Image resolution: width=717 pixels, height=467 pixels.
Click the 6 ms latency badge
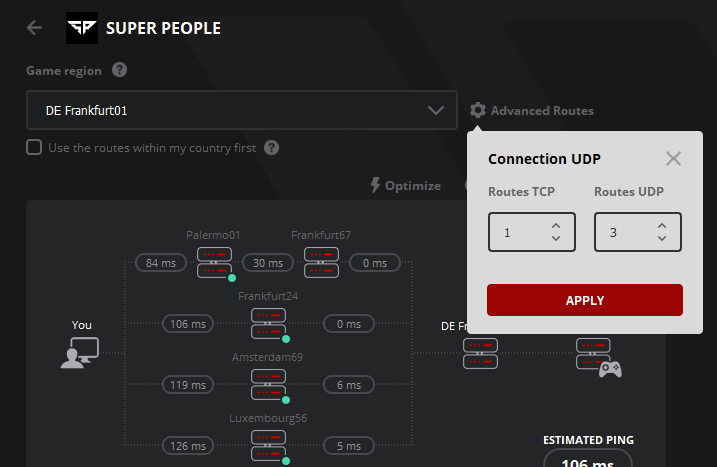click(x=349, y=385)
